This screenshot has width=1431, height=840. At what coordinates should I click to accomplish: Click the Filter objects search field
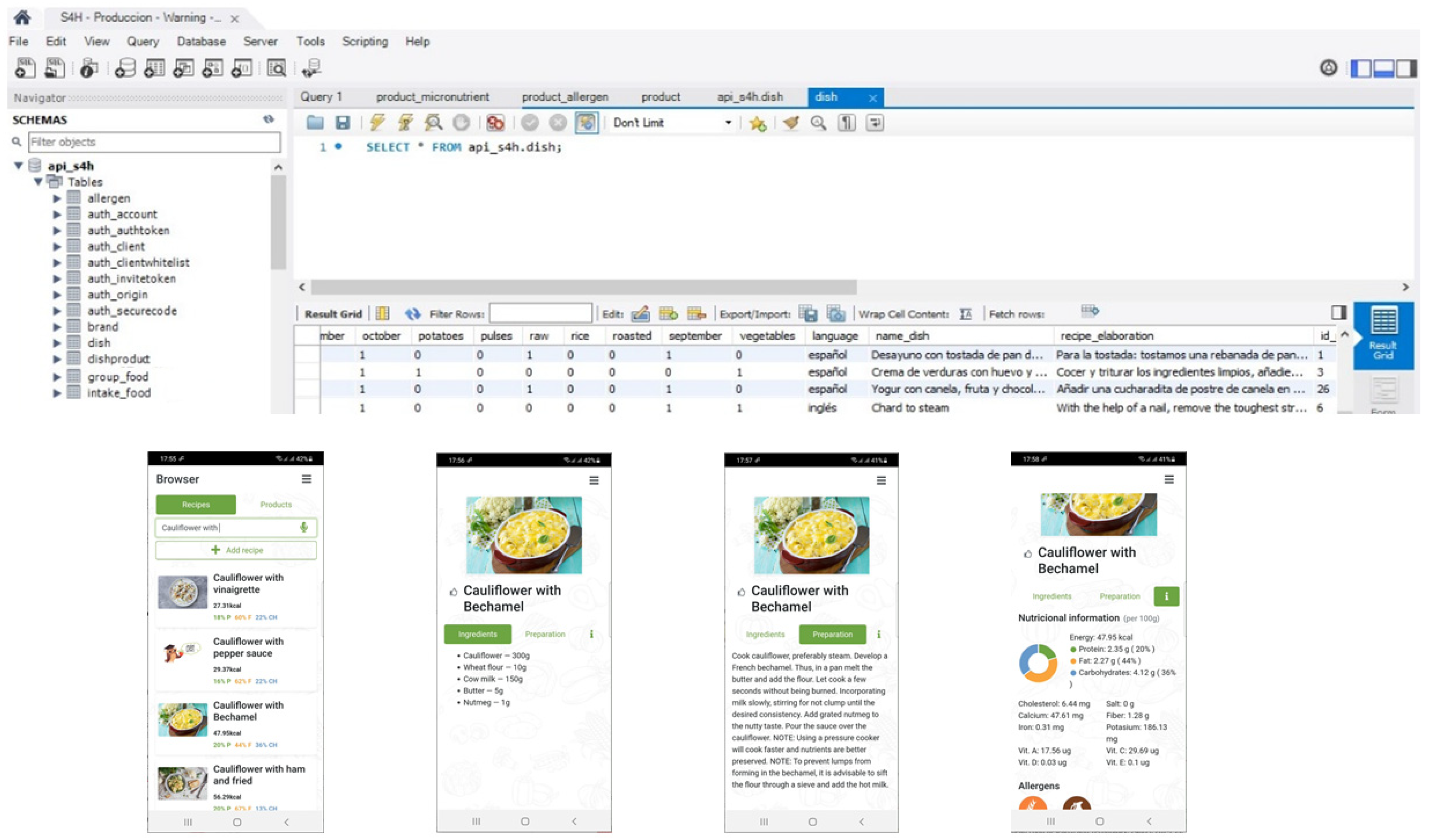click(154, 142)
